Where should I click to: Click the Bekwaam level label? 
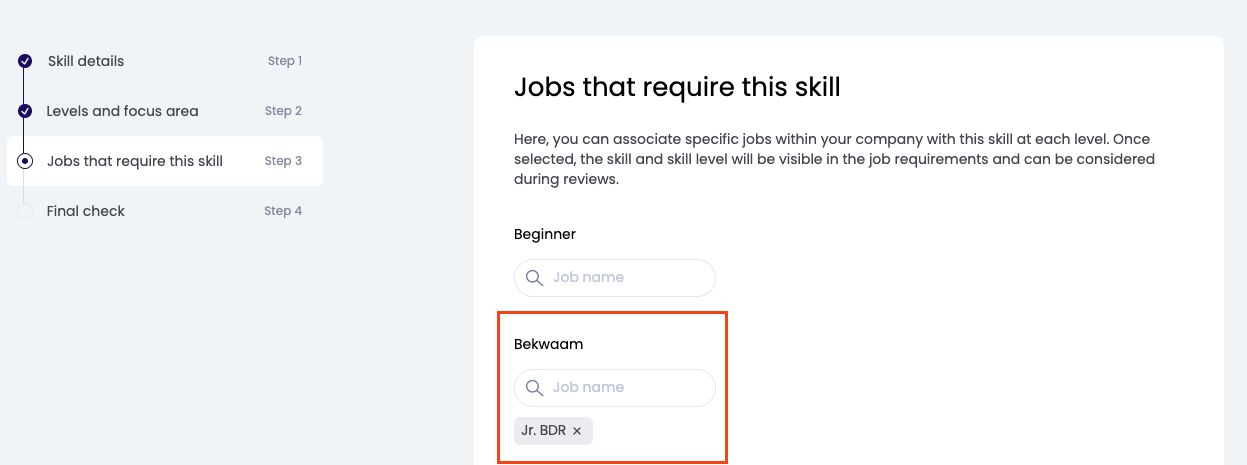(548, 344)
